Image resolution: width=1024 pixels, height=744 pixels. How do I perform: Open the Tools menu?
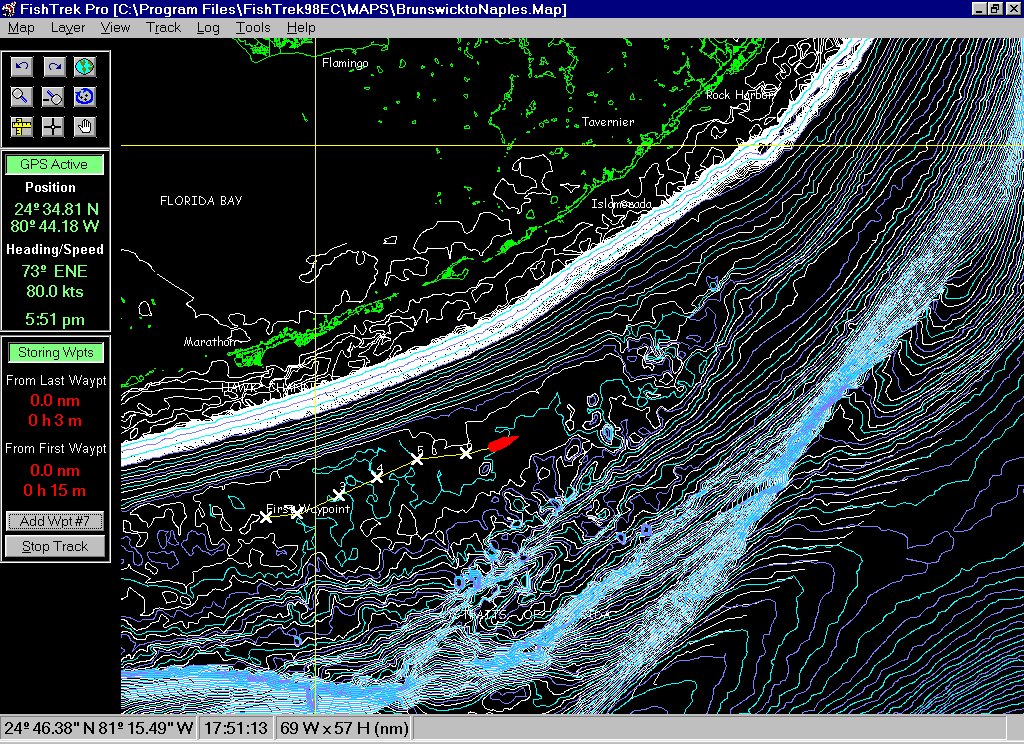click(253, 27)
